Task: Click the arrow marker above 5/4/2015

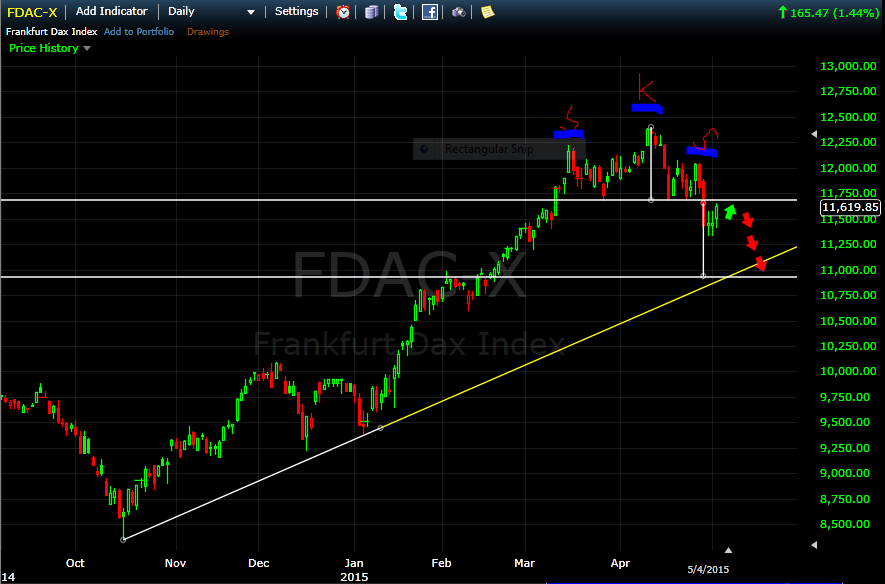Action: [729, 549]
